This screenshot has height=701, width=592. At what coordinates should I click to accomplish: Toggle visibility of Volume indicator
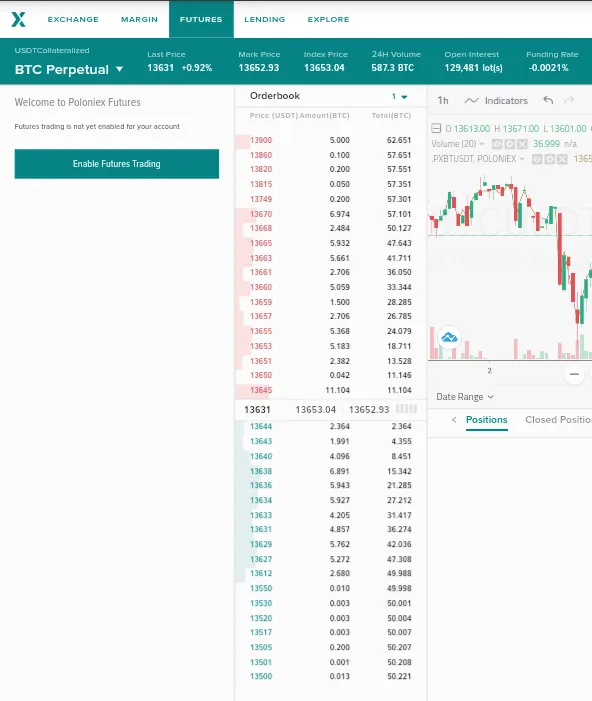(497, 144)
